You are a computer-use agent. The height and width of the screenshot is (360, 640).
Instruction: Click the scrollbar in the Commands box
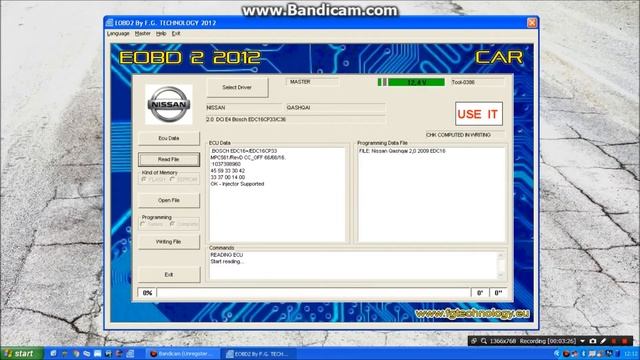[x=501, y=265]
